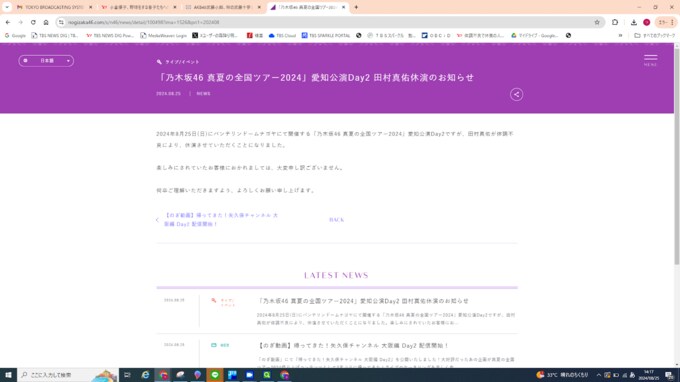Image resolution: width=680 pixels, height=382 pixels.
Task: Open the green LINE app on taskbar
Action: [x=215, y=375]
